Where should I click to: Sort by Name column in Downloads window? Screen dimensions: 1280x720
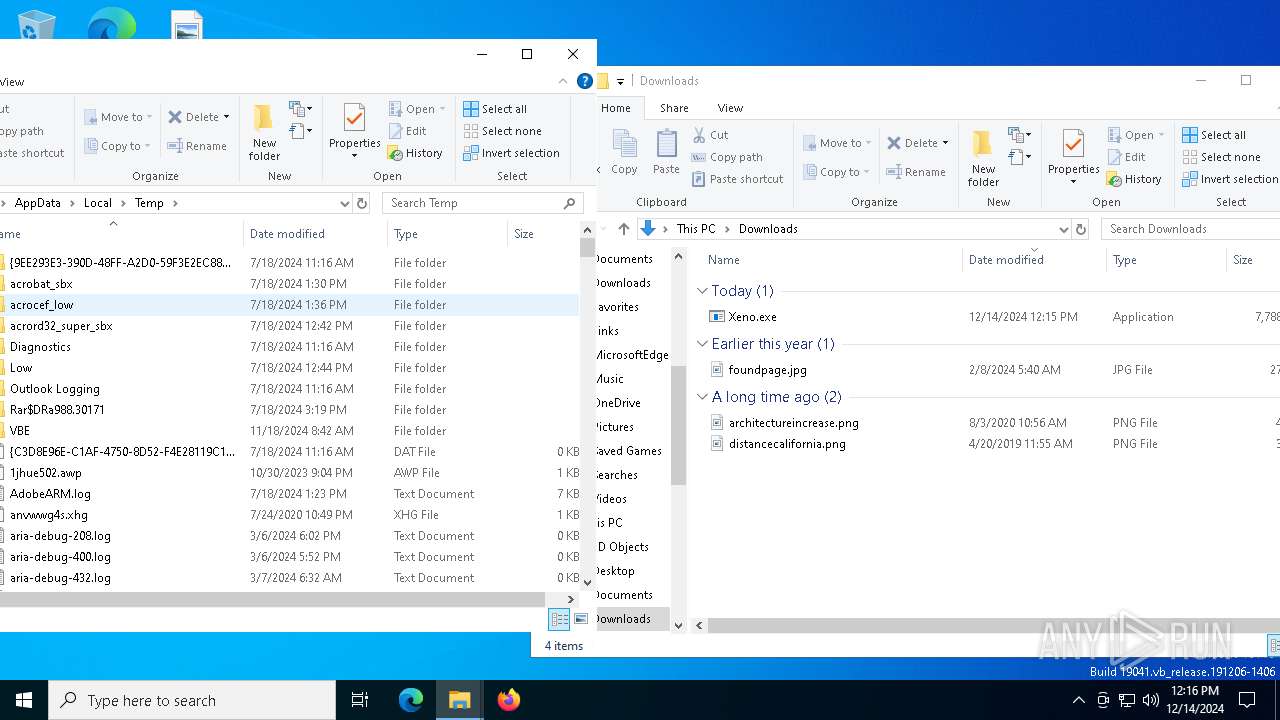point(831,260)
